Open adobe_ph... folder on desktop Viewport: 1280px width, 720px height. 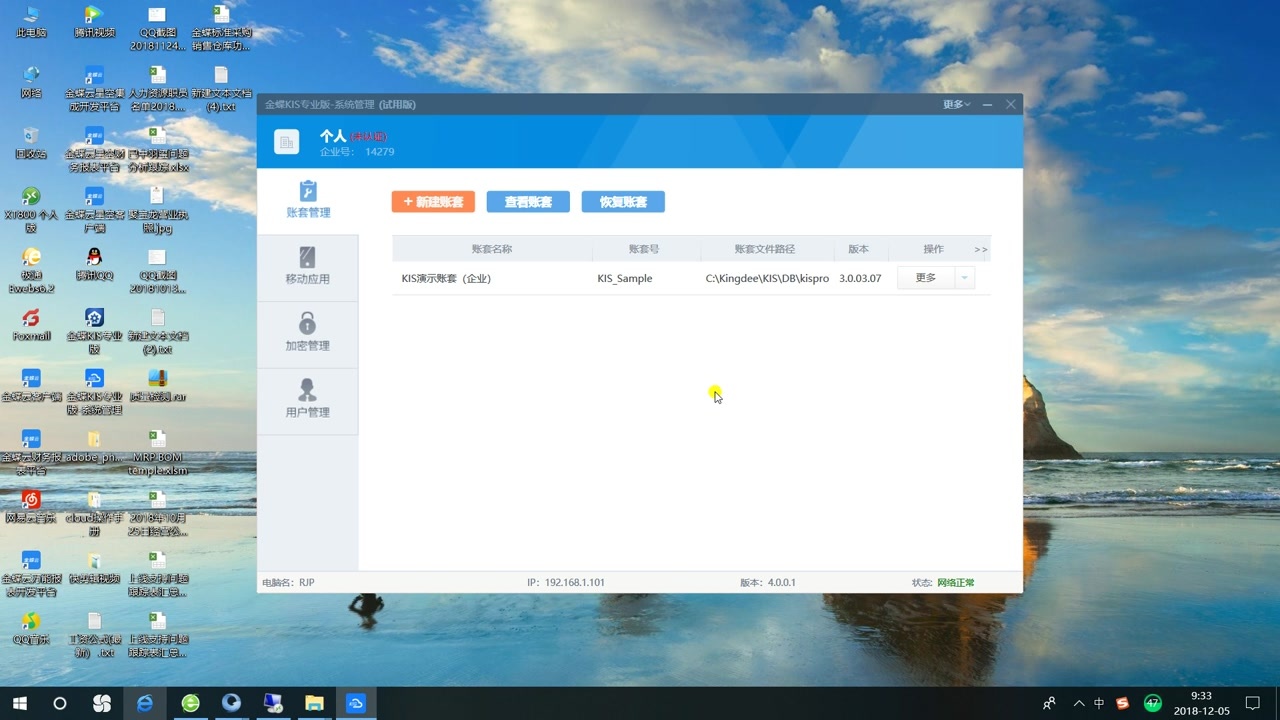[x=94, y=445]
